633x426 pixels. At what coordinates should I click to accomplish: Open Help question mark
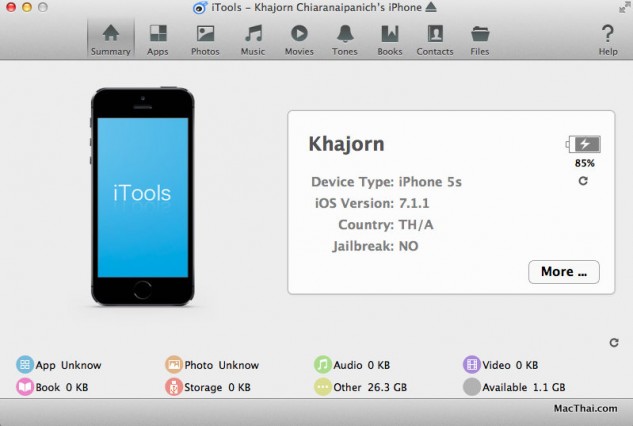(x=608, y=34)
